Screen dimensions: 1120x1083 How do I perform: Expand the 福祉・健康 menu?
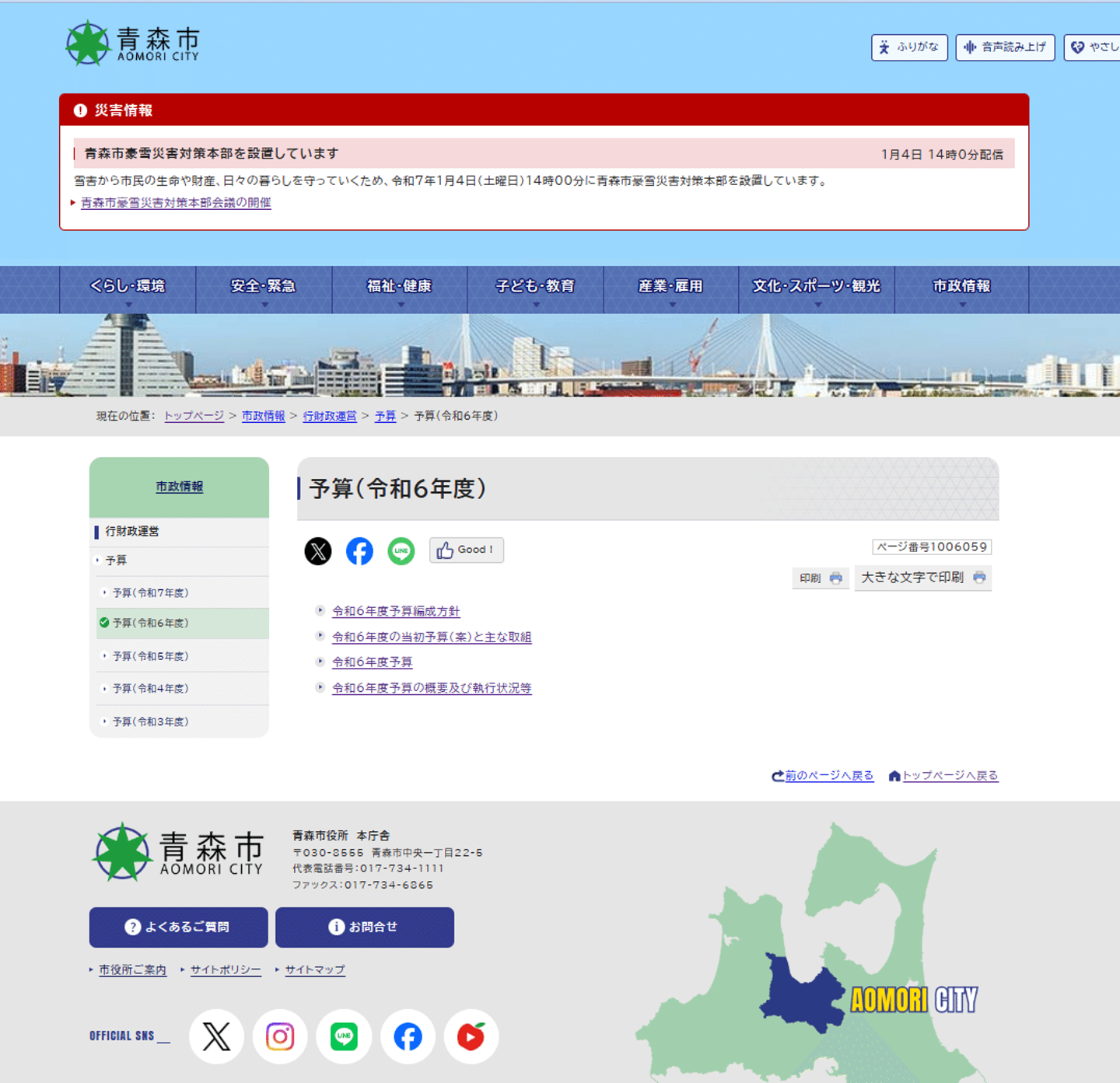pos(400,289)
